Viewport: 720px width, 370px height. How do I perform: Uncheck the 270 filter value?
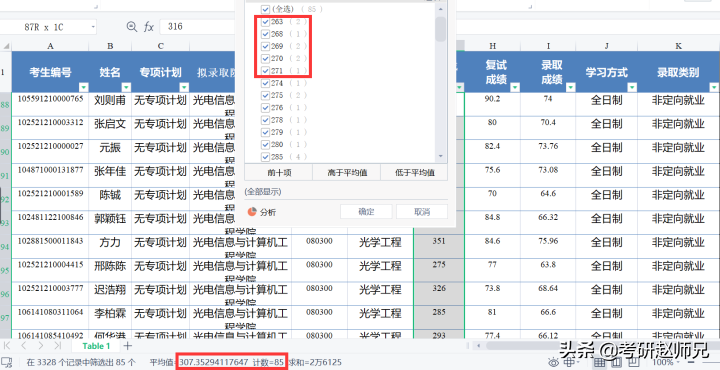tap(265, 58)
